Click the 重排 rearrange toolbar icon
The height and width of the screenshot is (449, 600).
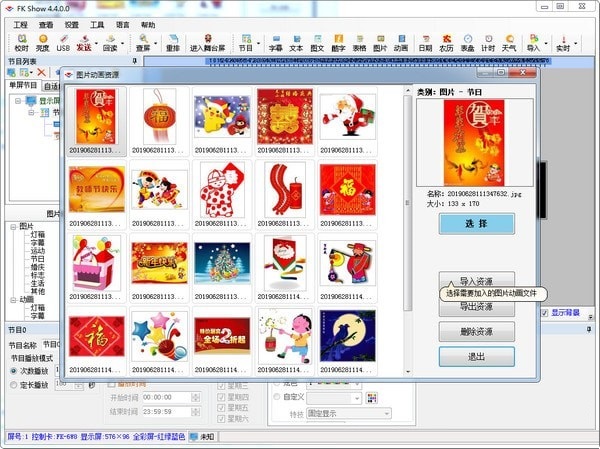tap(173, 43)
